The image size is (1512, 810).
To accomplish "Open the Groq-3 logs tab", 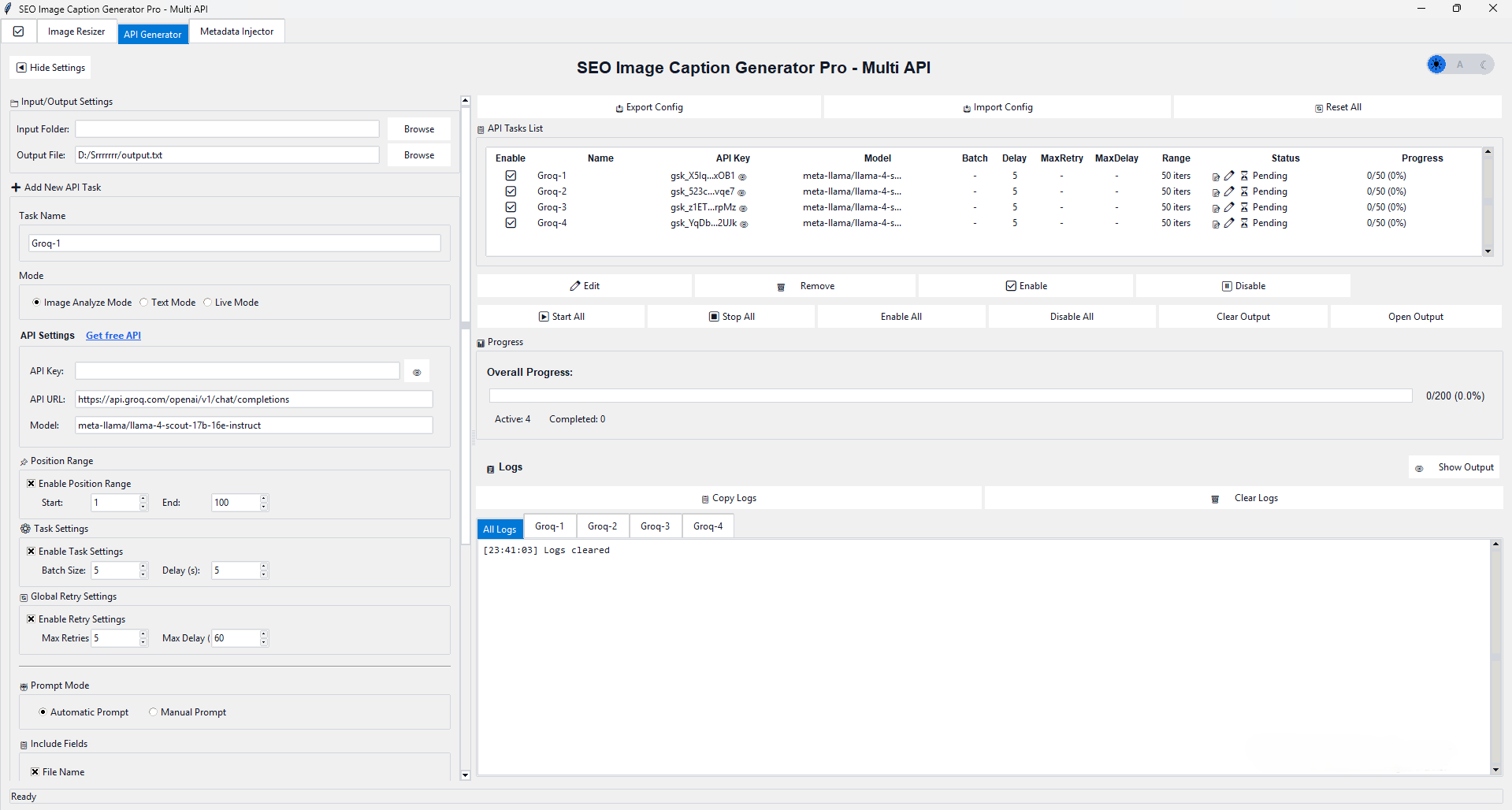I will pos(655,526).
